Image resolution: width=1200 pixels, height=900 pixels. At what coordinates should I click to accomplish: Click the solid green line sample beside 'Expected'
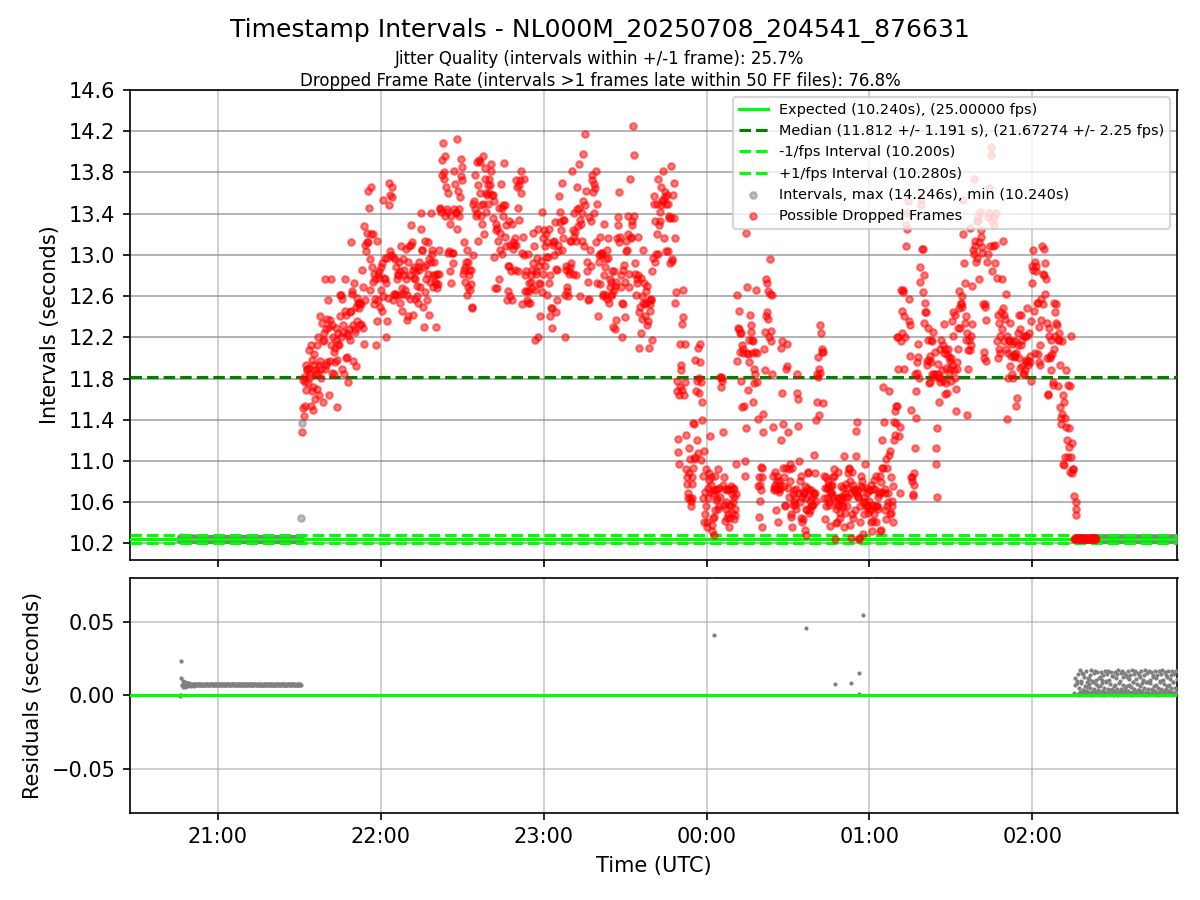coord(753,109)
